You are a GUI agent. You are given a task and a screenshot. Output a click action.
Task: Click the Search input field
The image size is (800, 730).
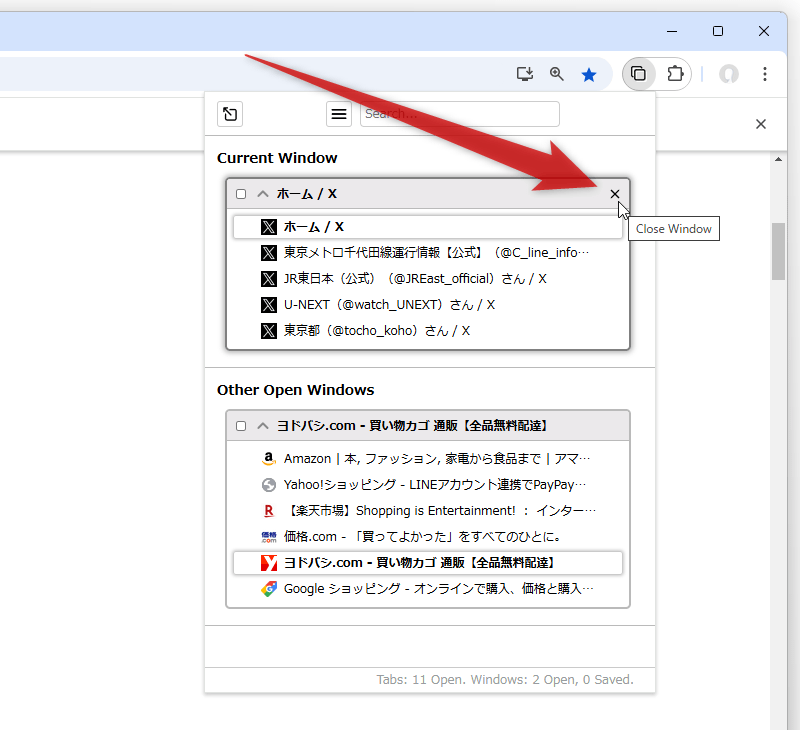click(460, 114)
